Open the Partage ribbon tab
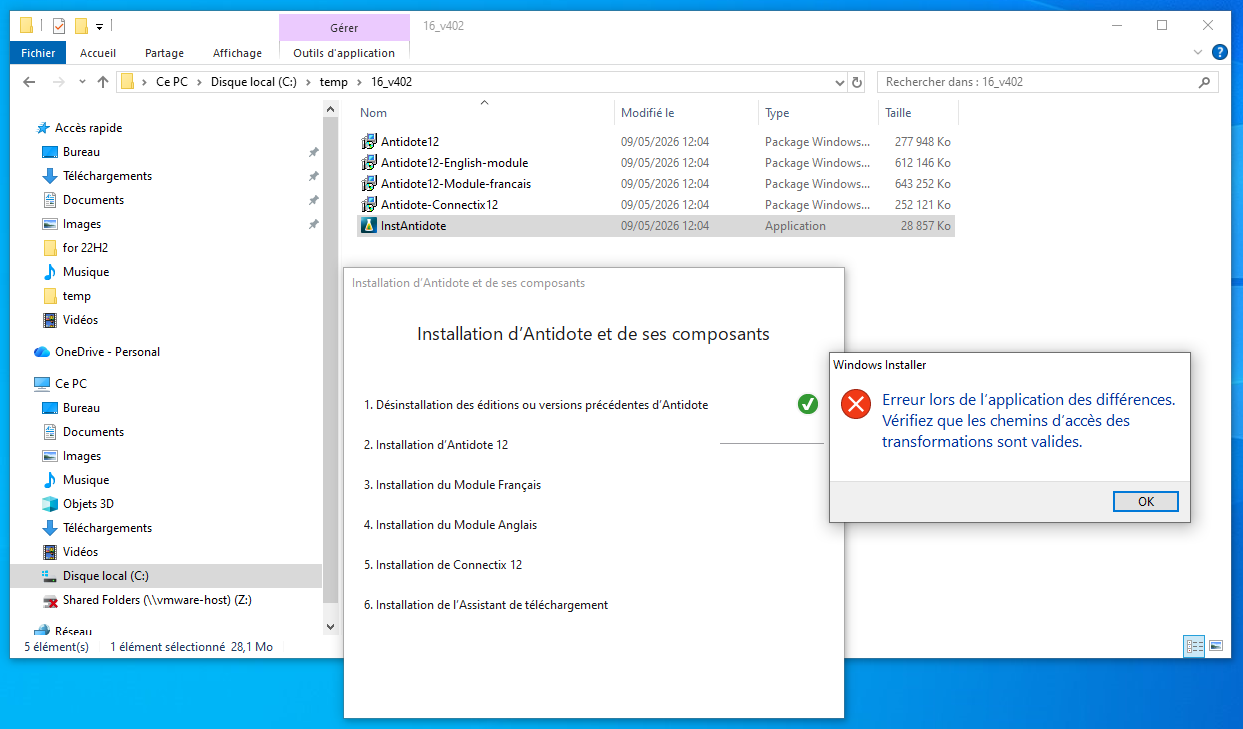This screenshot has height=729, width=1243. (x=164, y=53)
